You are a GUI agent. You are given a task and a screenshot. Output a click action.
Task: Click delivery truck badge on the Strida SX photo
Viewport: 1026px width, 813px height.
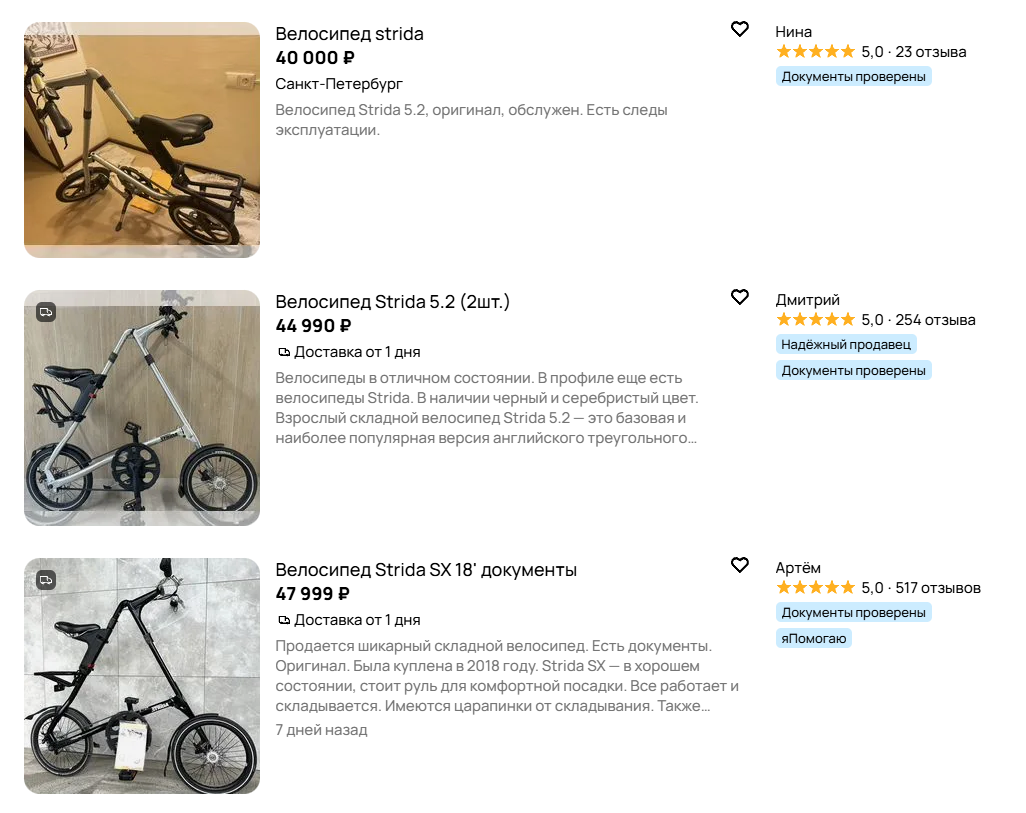click(46, 580)
